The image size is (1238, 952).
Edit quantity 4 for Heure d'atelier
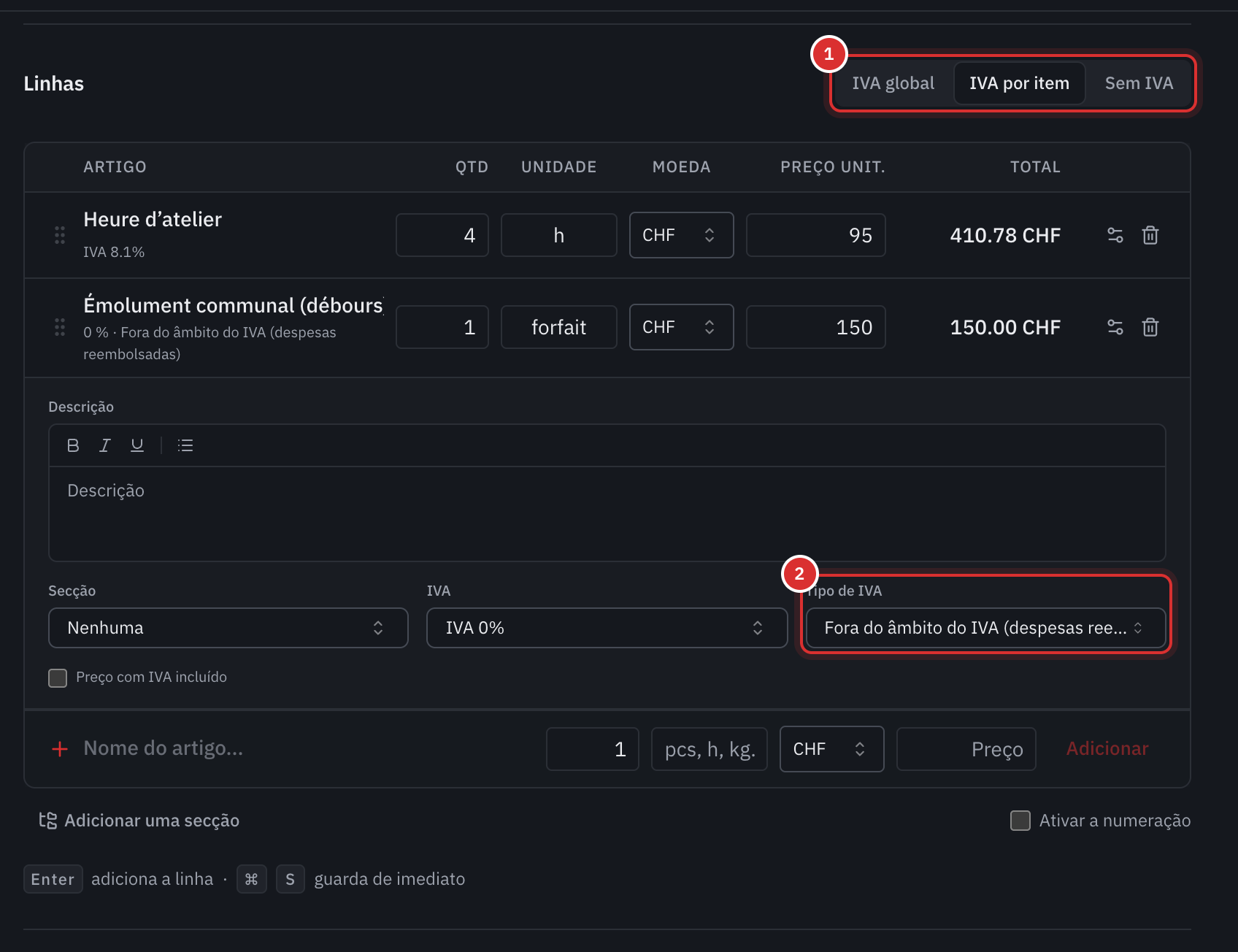coord(442,235)
